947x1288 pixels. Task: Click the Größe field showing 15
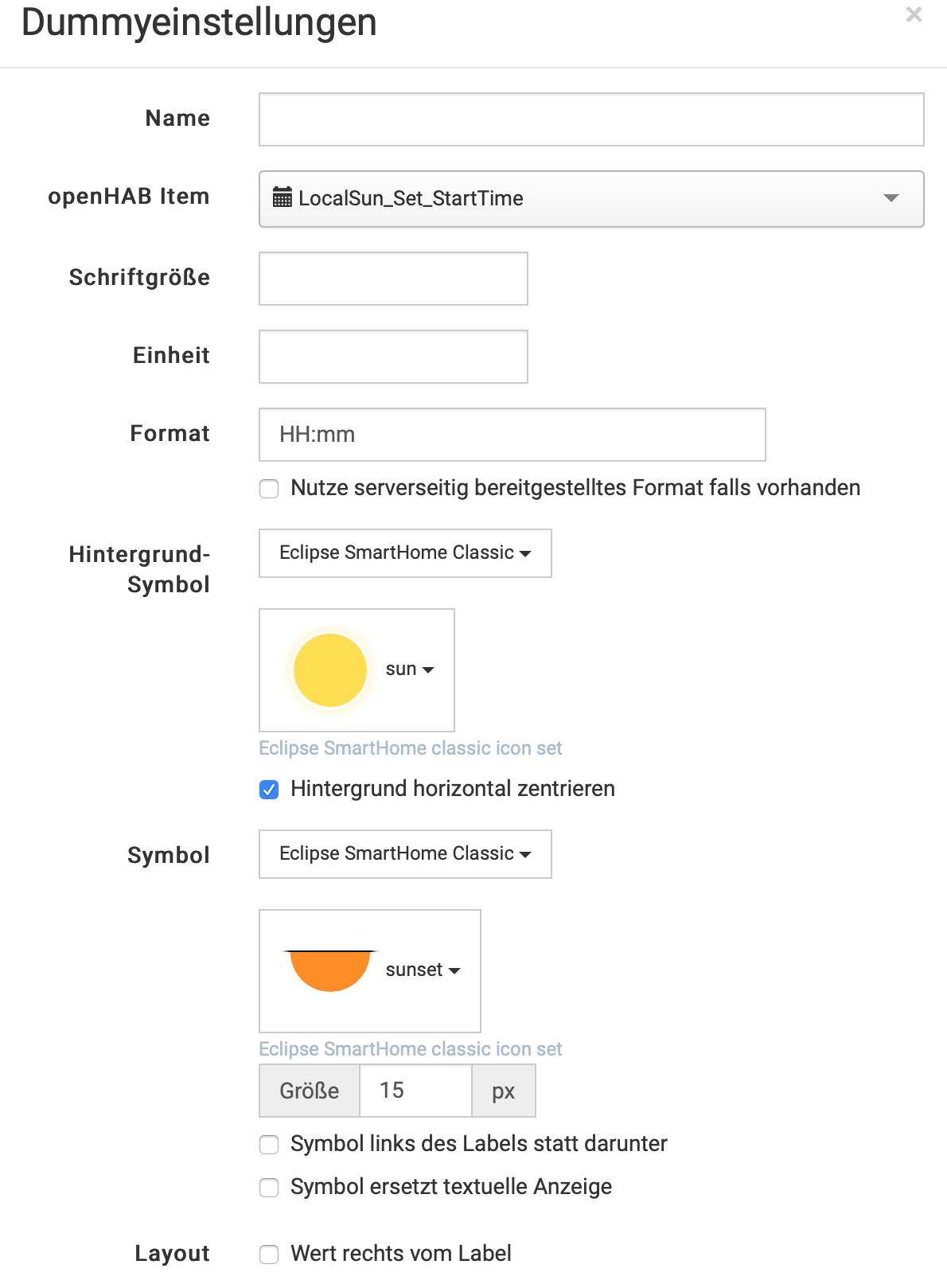click(x=415, y=1091)
